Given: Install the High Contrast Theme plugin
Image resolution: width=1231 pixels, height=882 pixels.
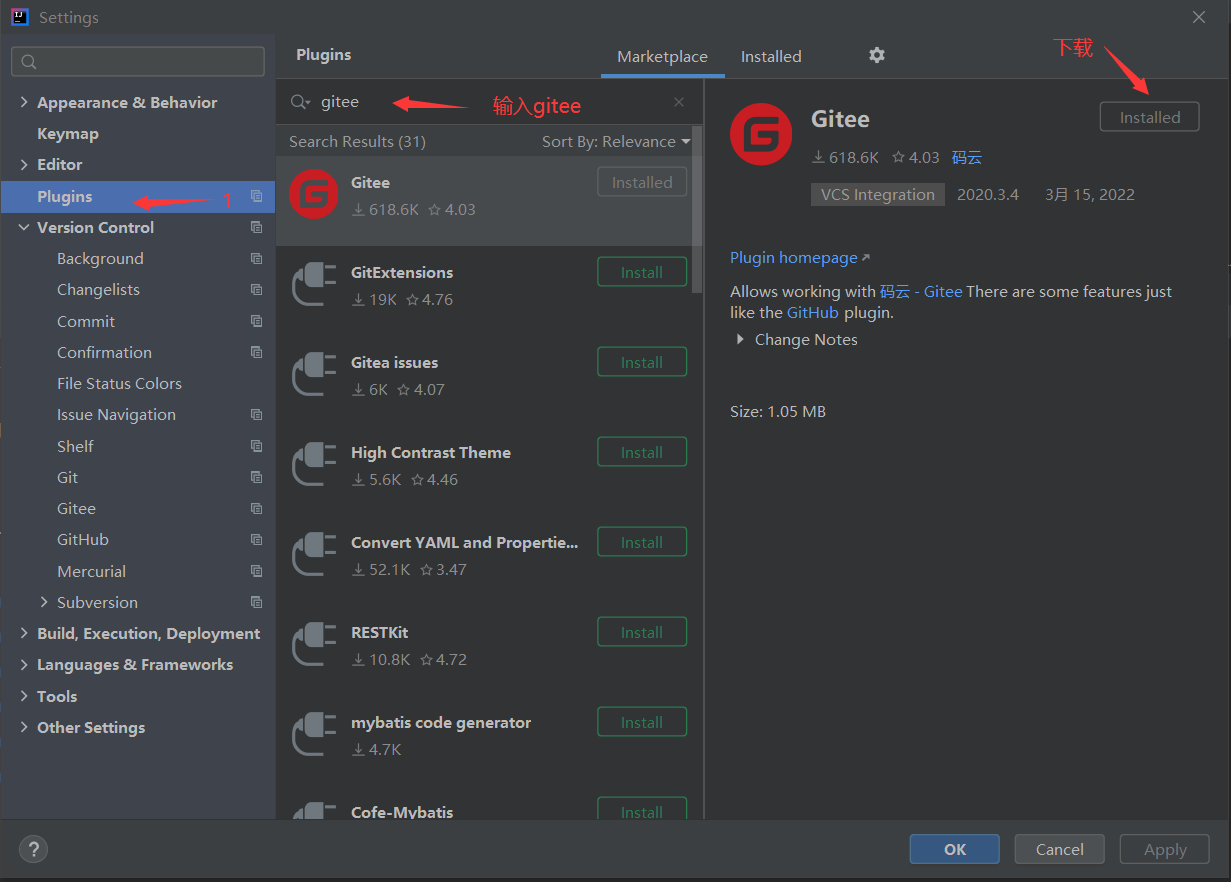Looking at the screenshot, I should pos(642,452).
